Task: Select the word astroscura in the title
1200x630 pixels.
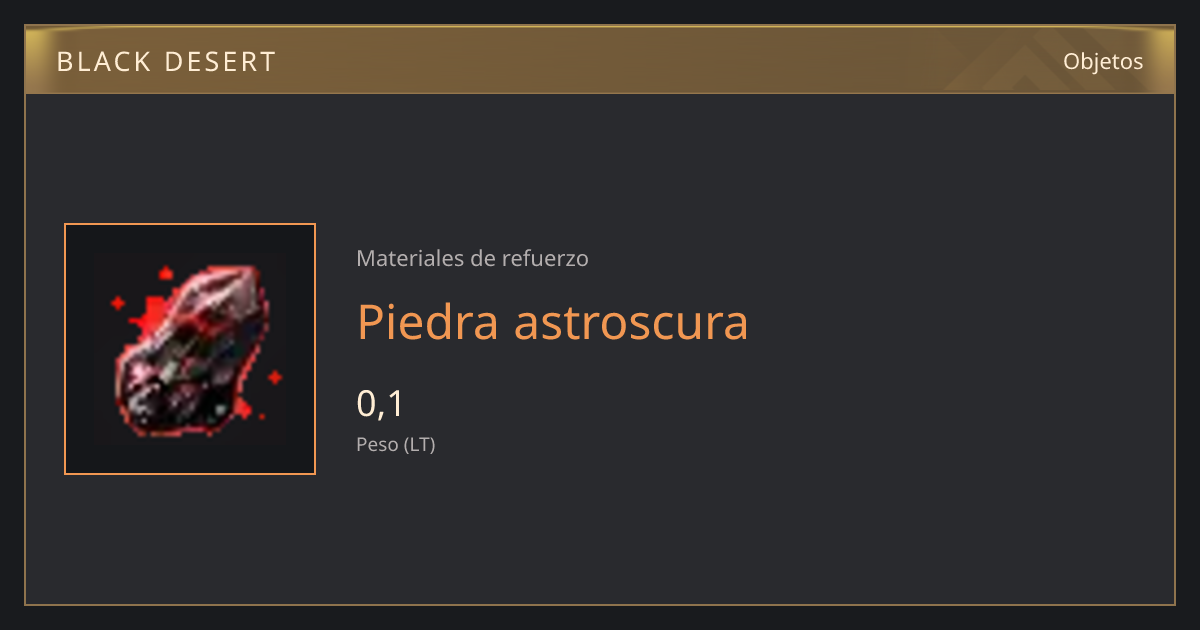Action: (631, 322)
